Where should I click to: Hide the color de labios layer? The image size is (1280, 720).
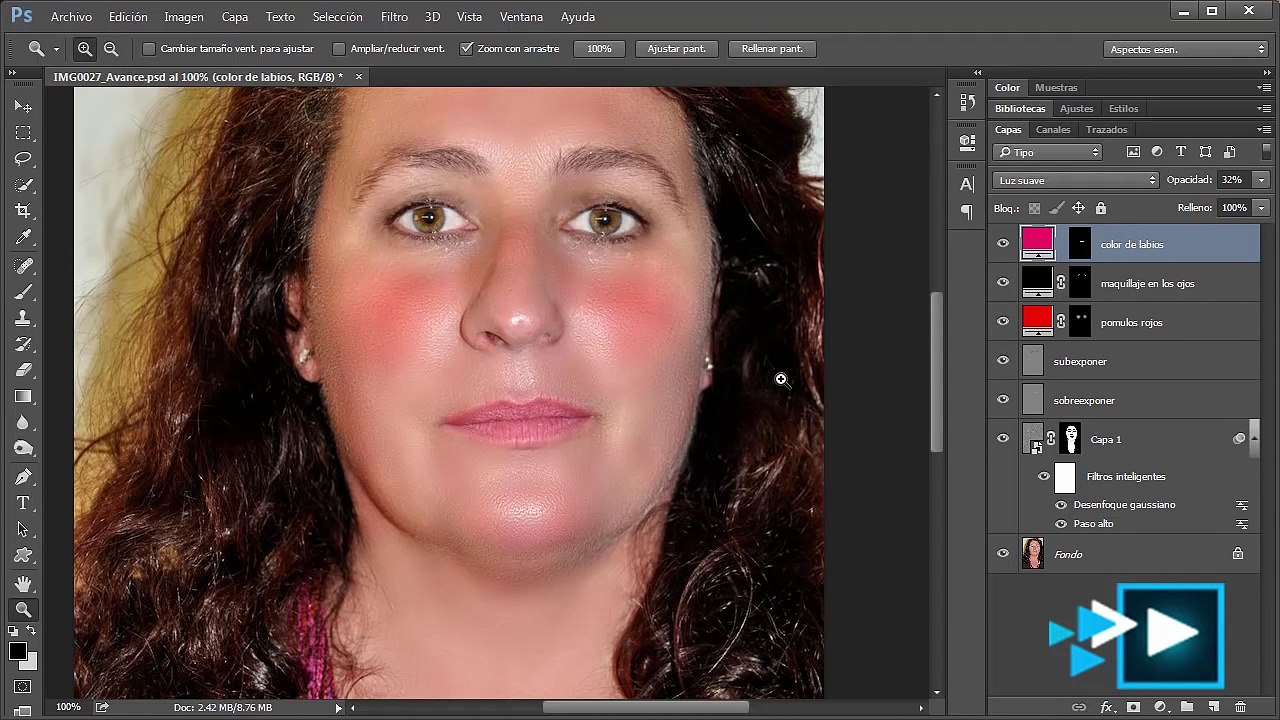click(x=1003, y=243)
